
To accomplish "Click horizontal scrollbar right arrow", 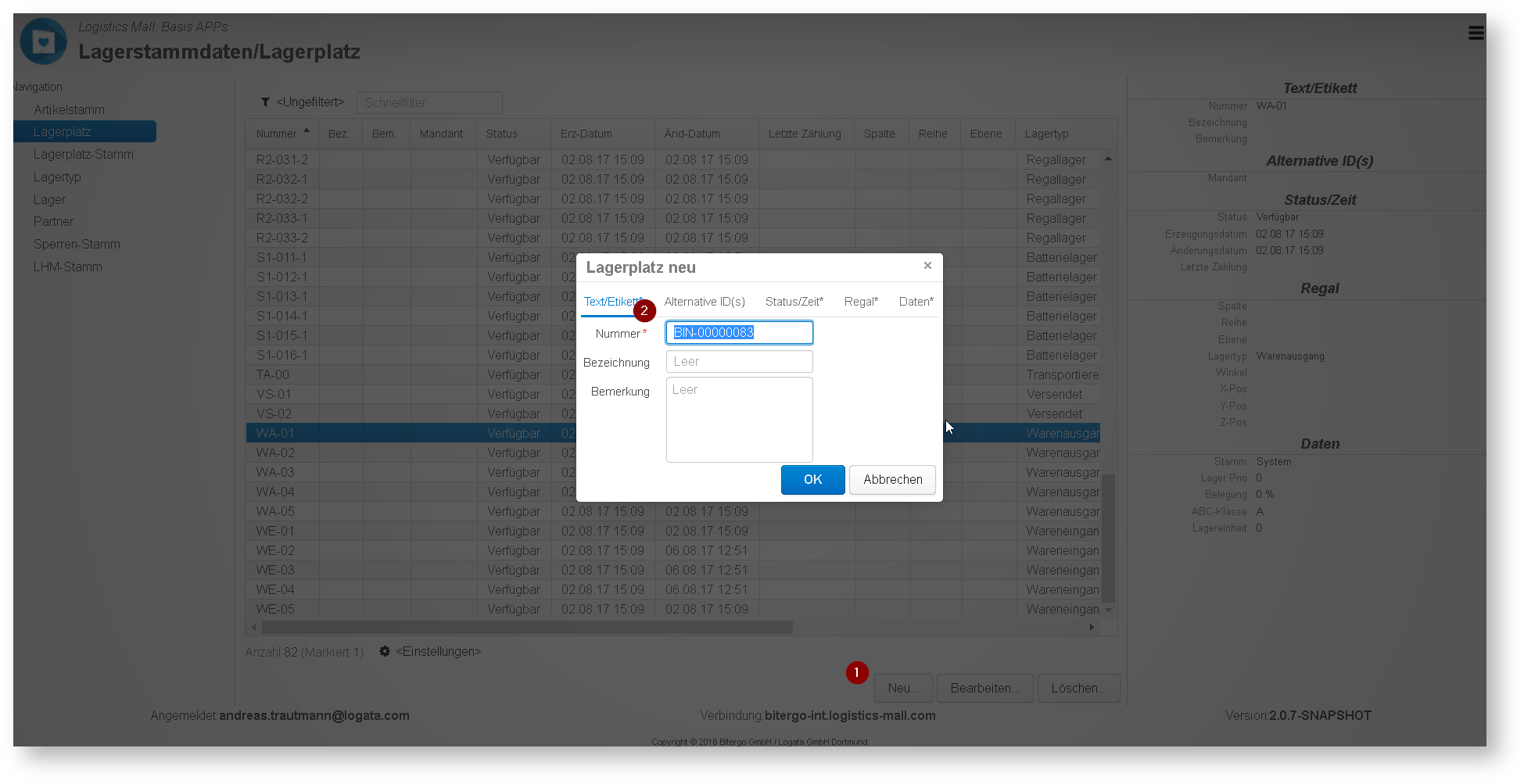I will (x=1092, y=627).
